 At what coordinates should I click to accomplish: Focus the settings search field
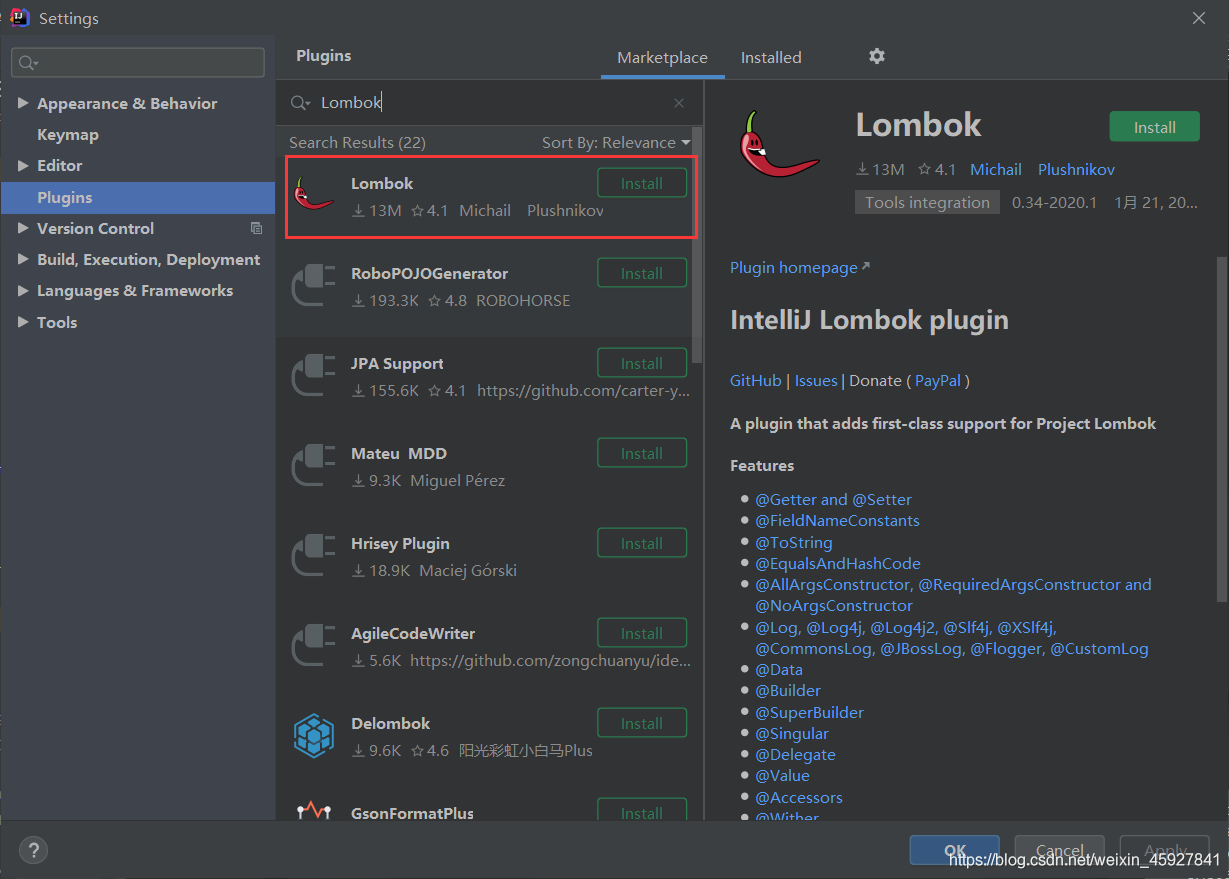tap(138, 62)
